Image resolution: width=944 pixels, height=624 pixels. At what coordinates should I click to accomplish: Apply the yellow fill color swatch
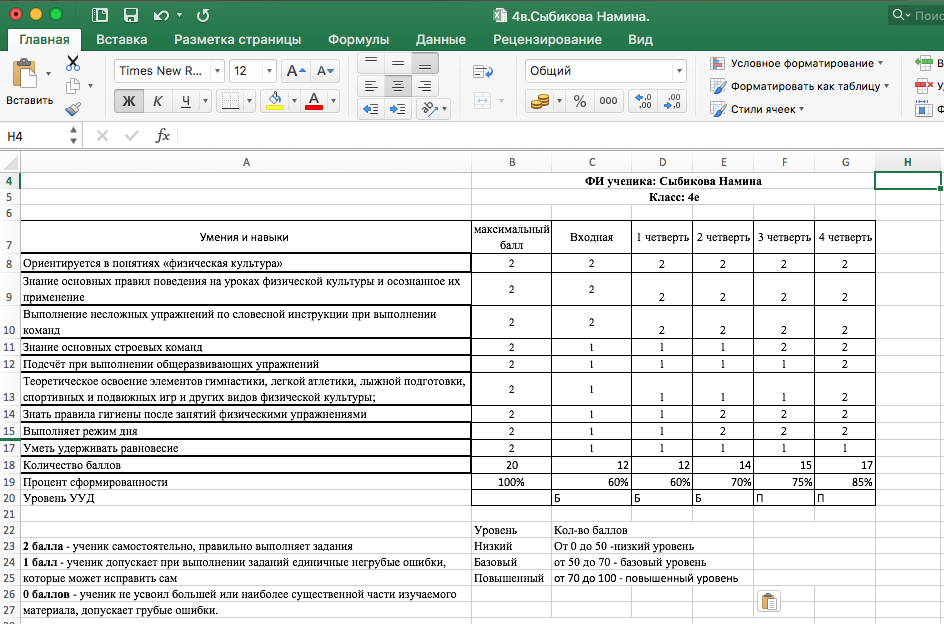(275, 101)
